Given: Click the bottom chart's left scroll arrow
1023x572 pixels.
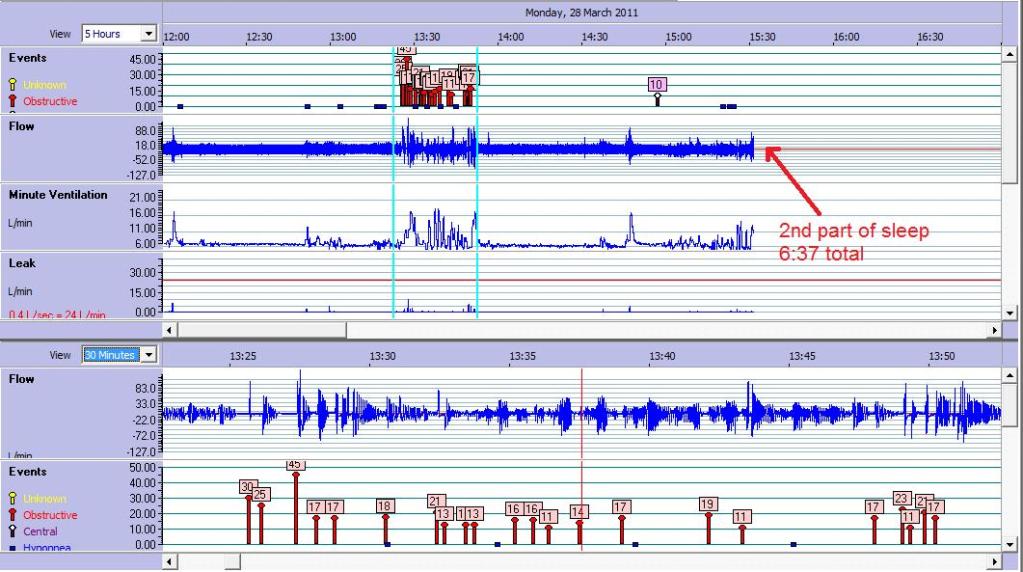Looking at the screenshot, I should [169, 562].
